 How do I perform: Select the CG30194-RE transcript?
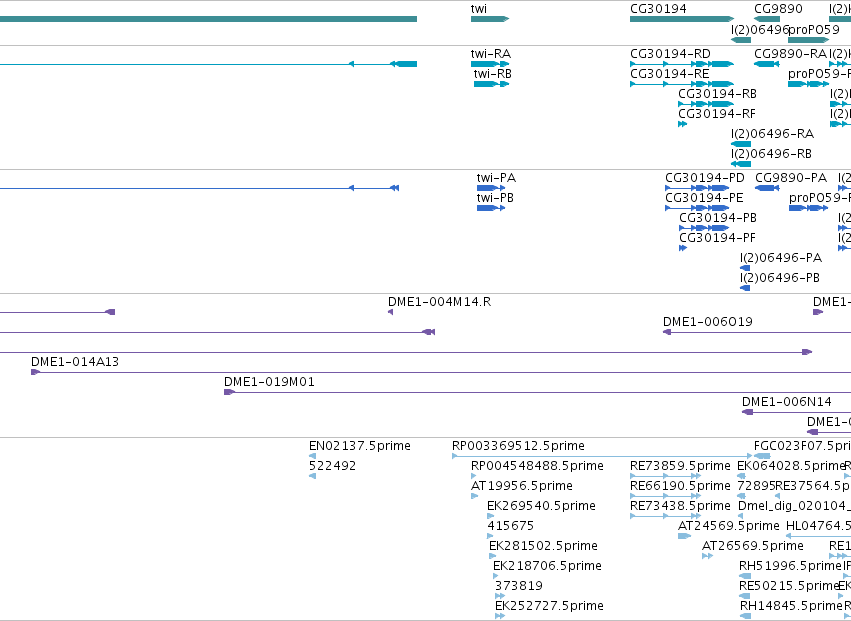[x=682, y=84]
